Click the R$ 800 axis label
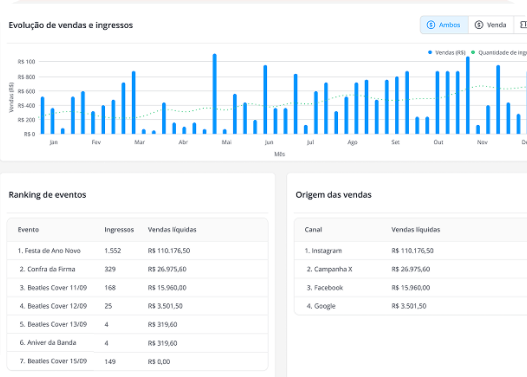 coord(26,77)
